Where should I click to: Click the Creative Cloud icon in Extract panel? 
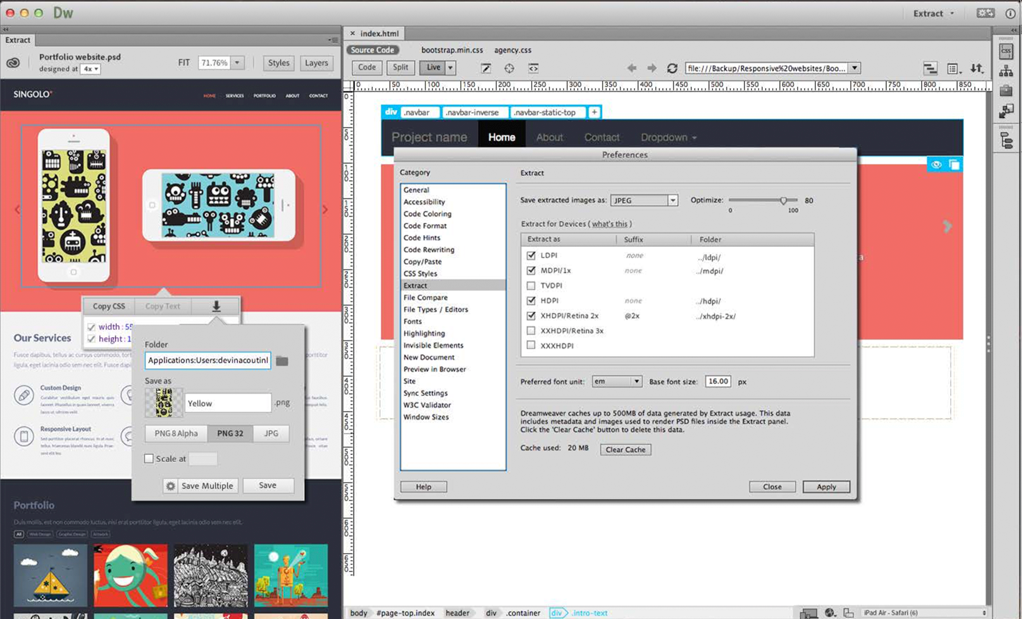coord(13,63)
